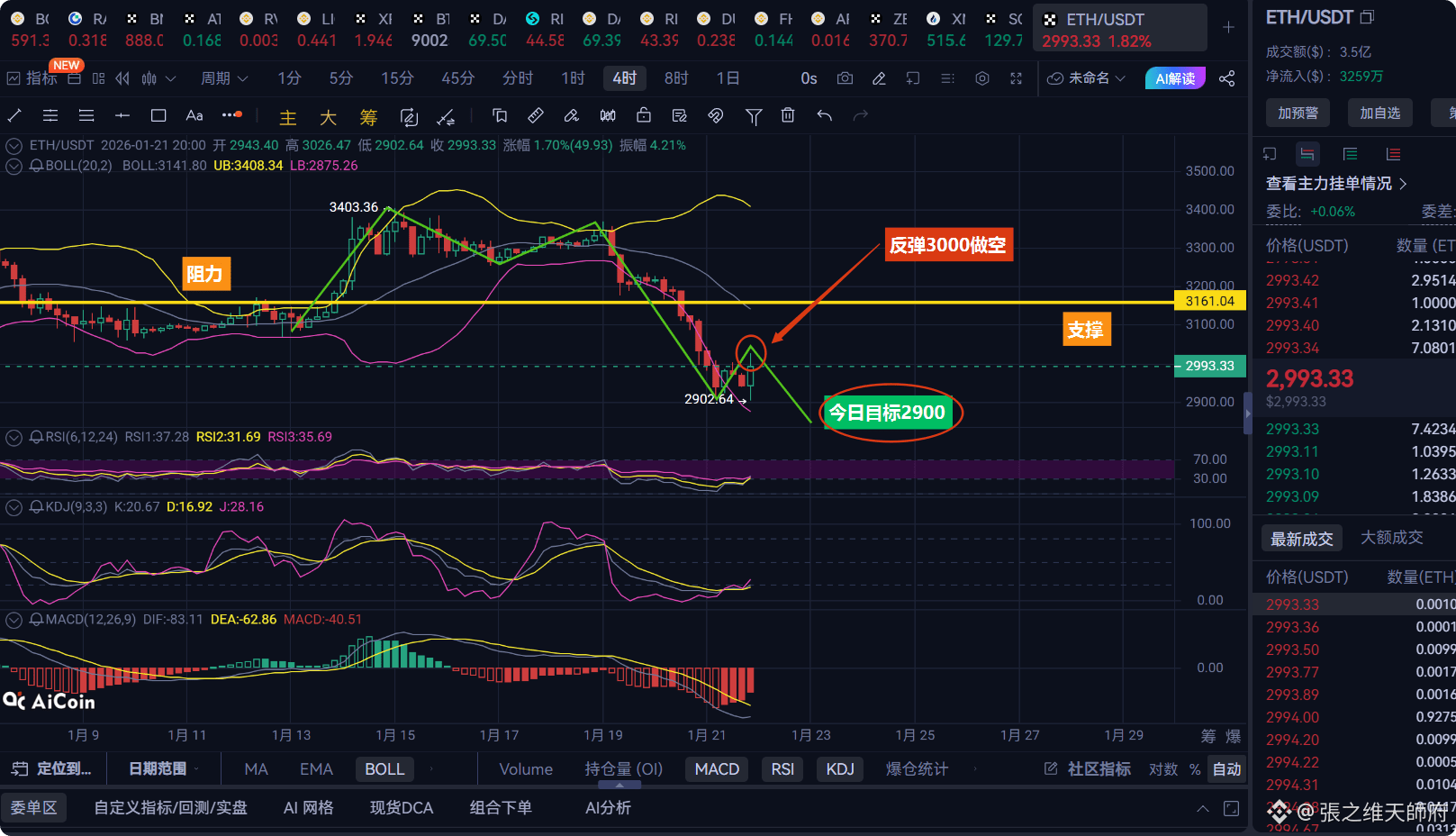This screenshot has width=1456, height=836.
Task: Switch to the 1日 timeframe
Action: (x=728, y=78)
